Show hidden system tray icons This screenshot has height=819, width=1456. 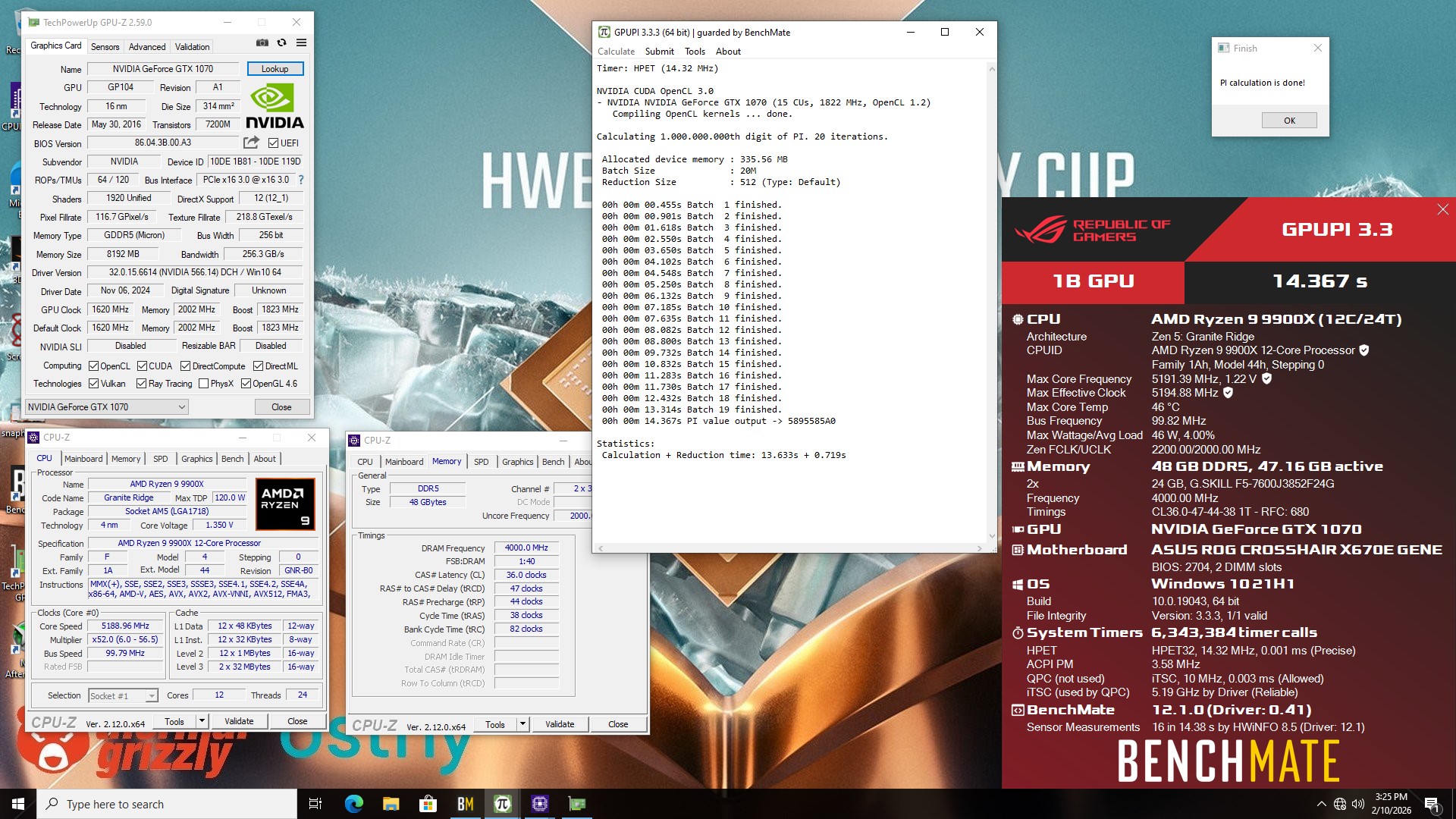pyautogui.click(x=1321, y=804)
